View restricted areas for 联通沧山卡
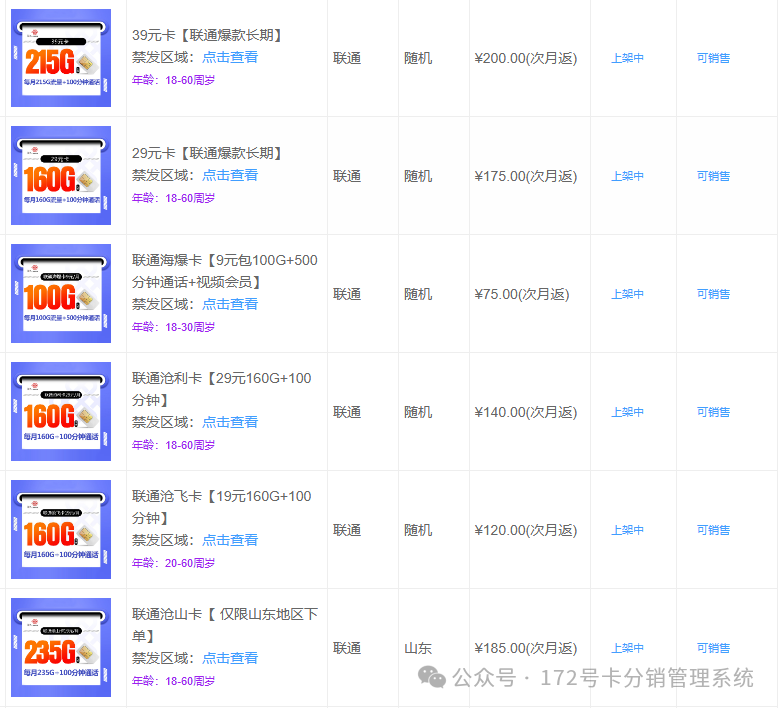The image size is (778, 708). tap(230, 658)
